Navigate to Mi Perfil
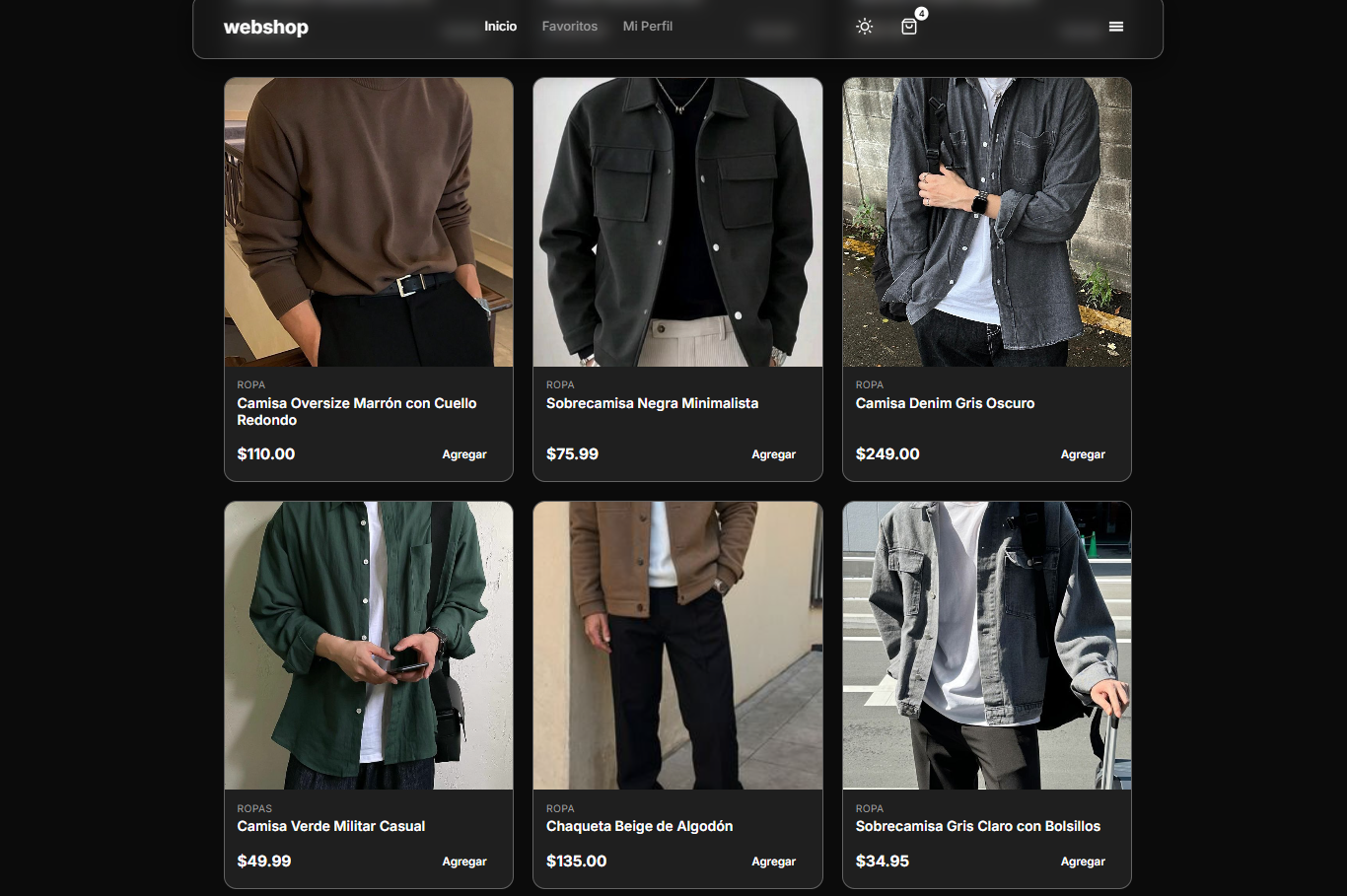 coord(647,27)
